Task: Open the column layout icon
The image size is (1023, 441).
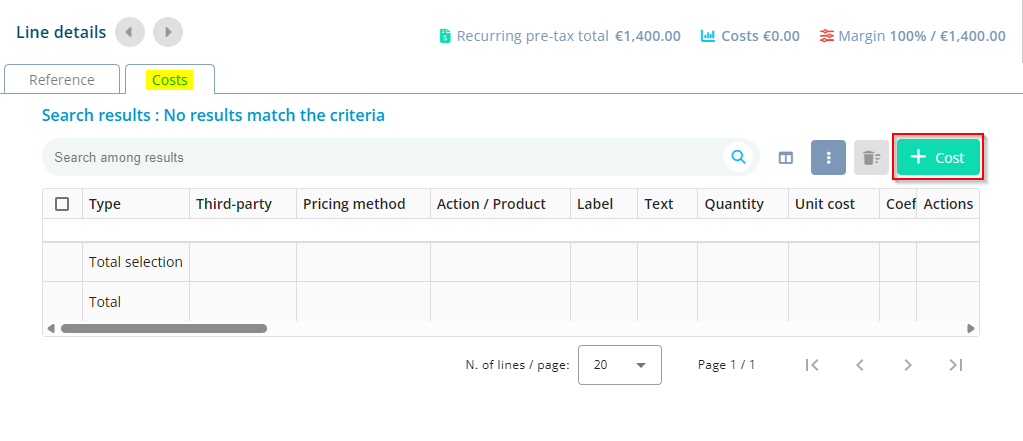Action: (x=786, y=158)
